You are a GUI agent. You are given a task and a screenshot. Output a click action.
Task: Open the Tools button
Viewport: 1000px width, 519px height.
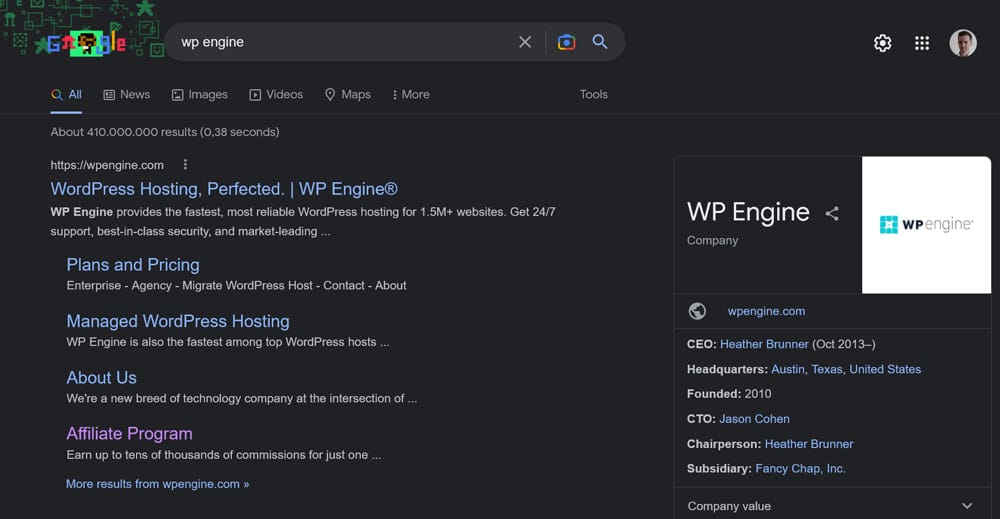click(594, 94)
